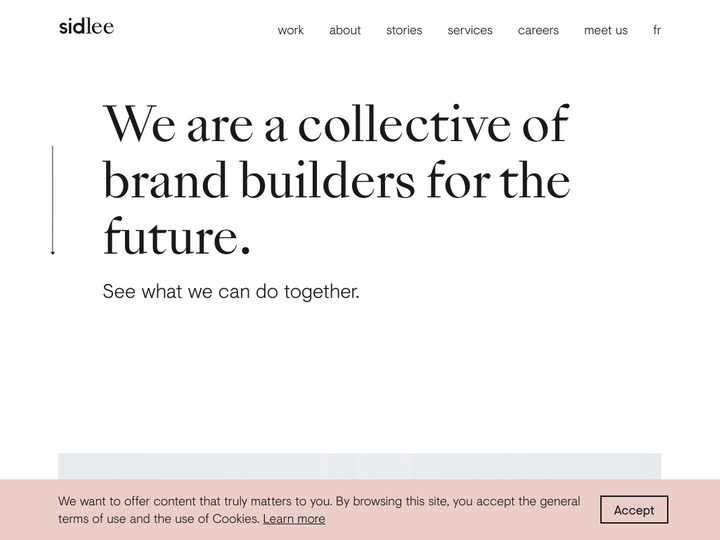Screen dimensions: 720x540
Task: Open the stories section
Action: pos(404,30)
